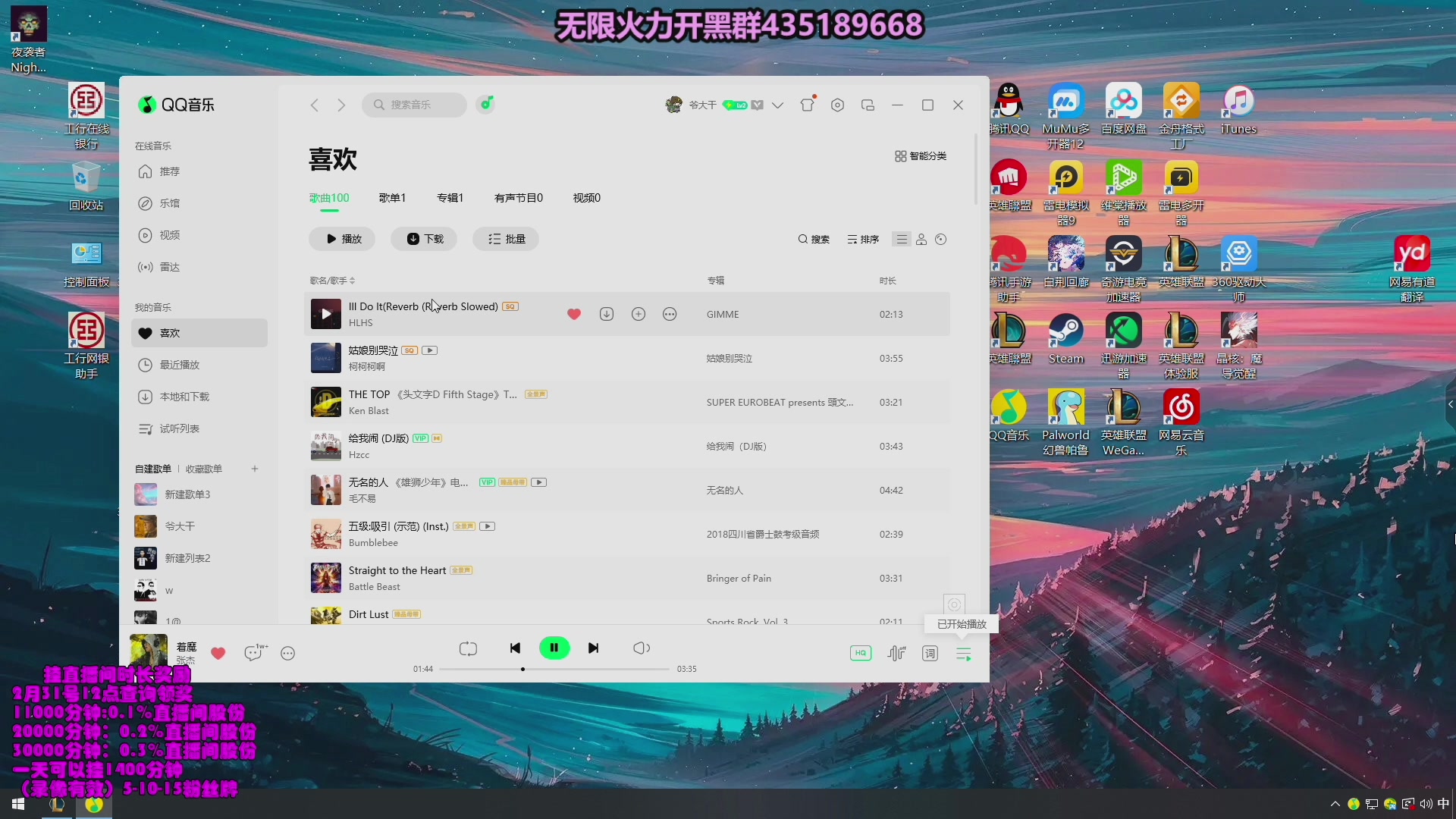Open the play queue list
Viewport: 1456px width, 819px height.
pos(964,654)
